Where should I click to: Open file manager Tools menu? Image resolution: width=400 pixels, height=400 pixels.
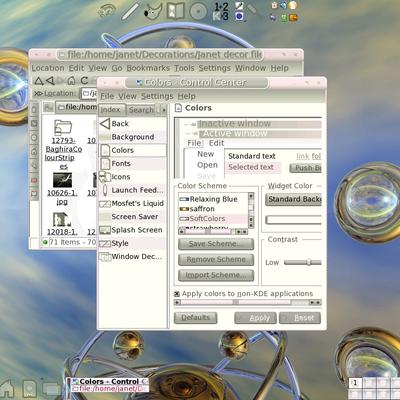[x=184, y=68]
